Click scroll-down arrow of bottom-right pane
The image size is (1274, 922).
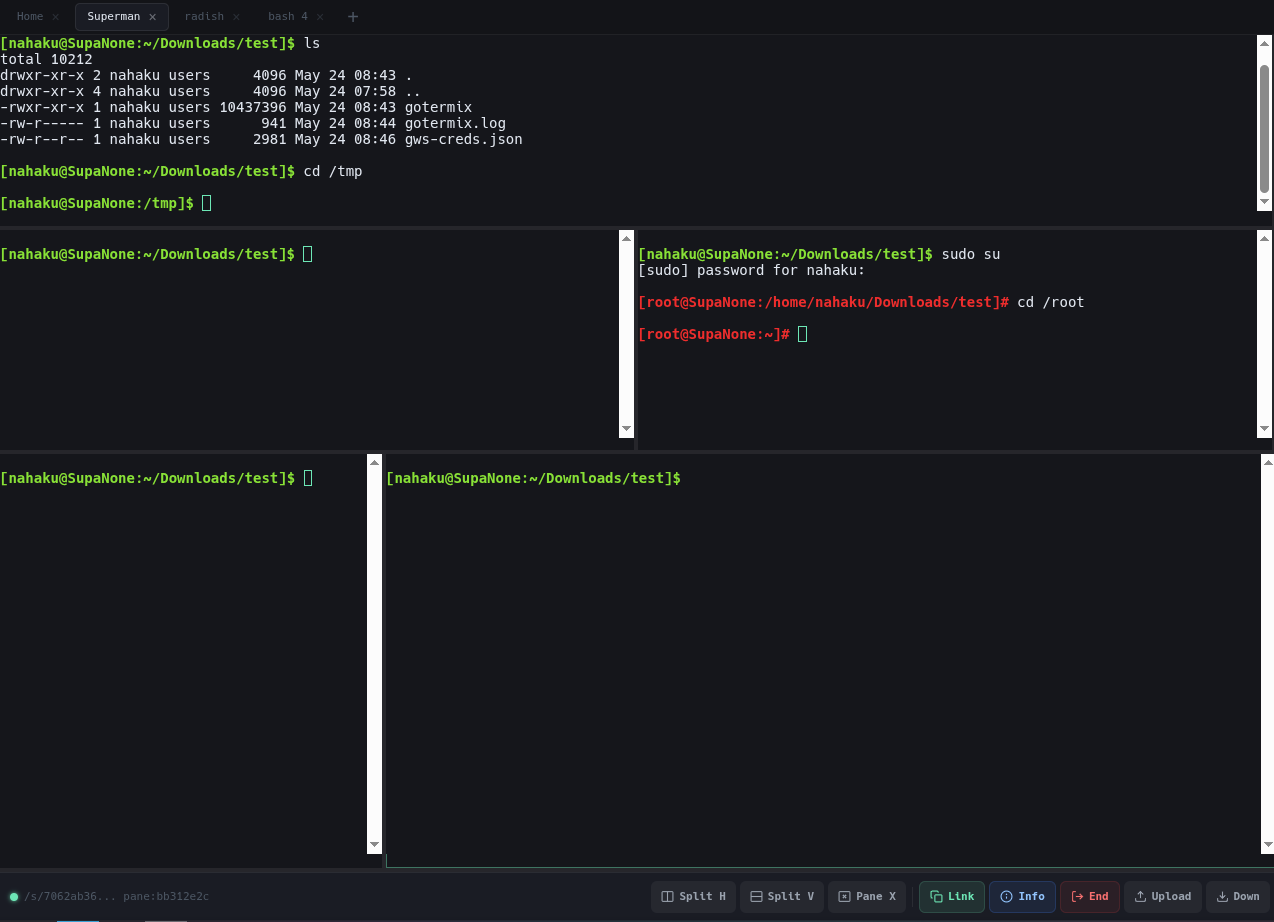point(1267,845)
